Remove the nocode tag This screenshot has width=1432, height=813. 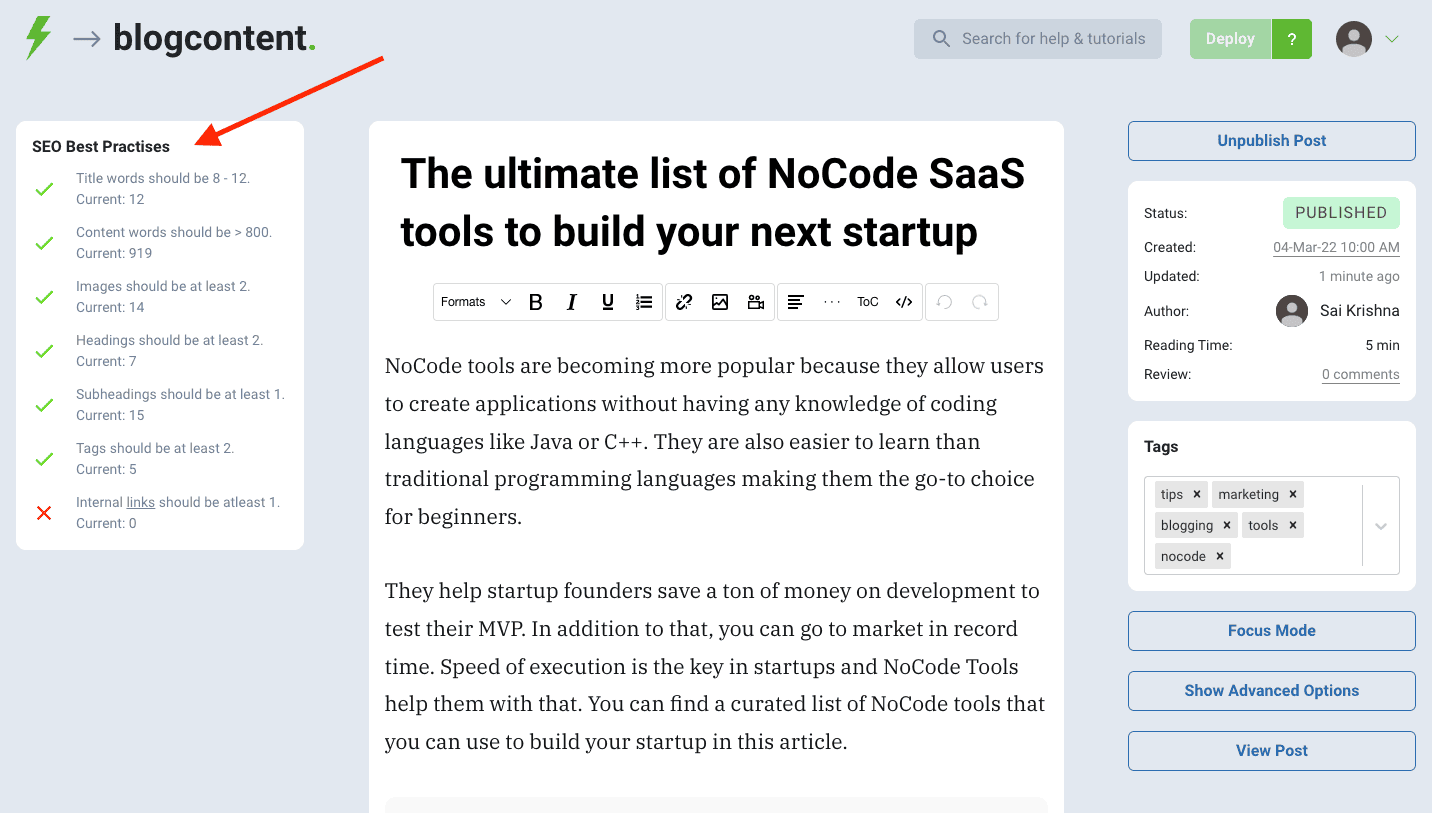(x=1220, y=556)
